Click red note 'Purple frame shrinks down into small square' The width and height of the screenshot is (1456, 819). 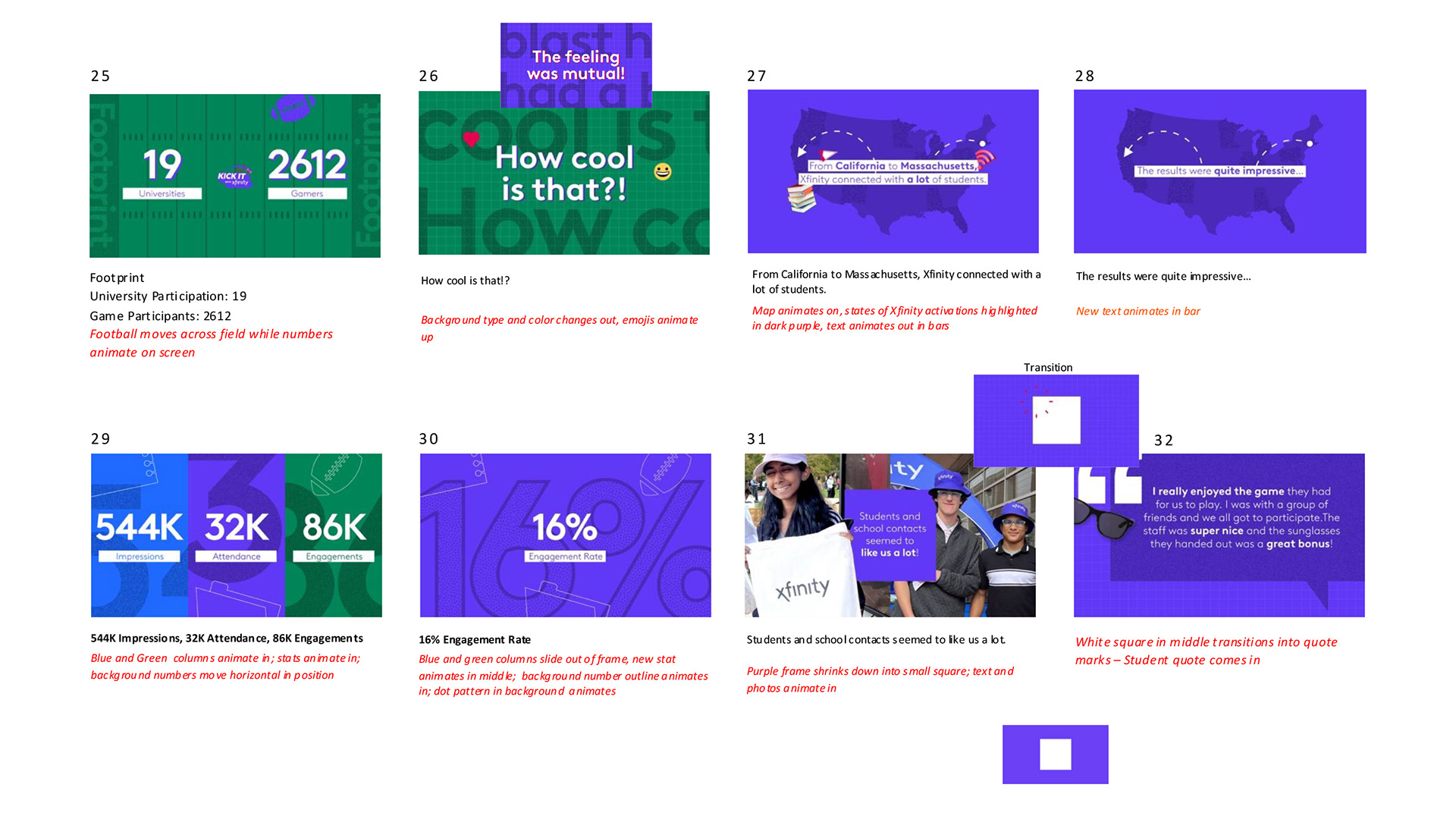point(880,679)
